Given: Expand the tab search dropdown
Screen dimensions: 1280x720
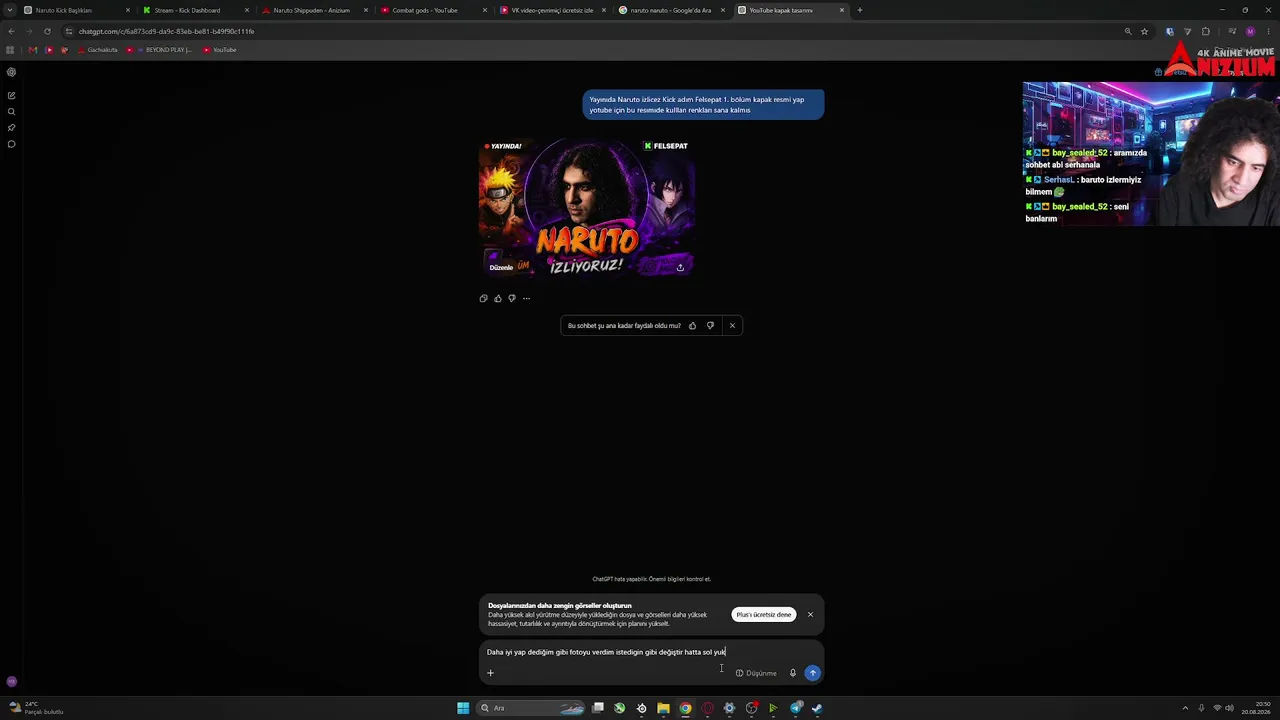Looking at the screenshot, I should [x=10, y=10].
